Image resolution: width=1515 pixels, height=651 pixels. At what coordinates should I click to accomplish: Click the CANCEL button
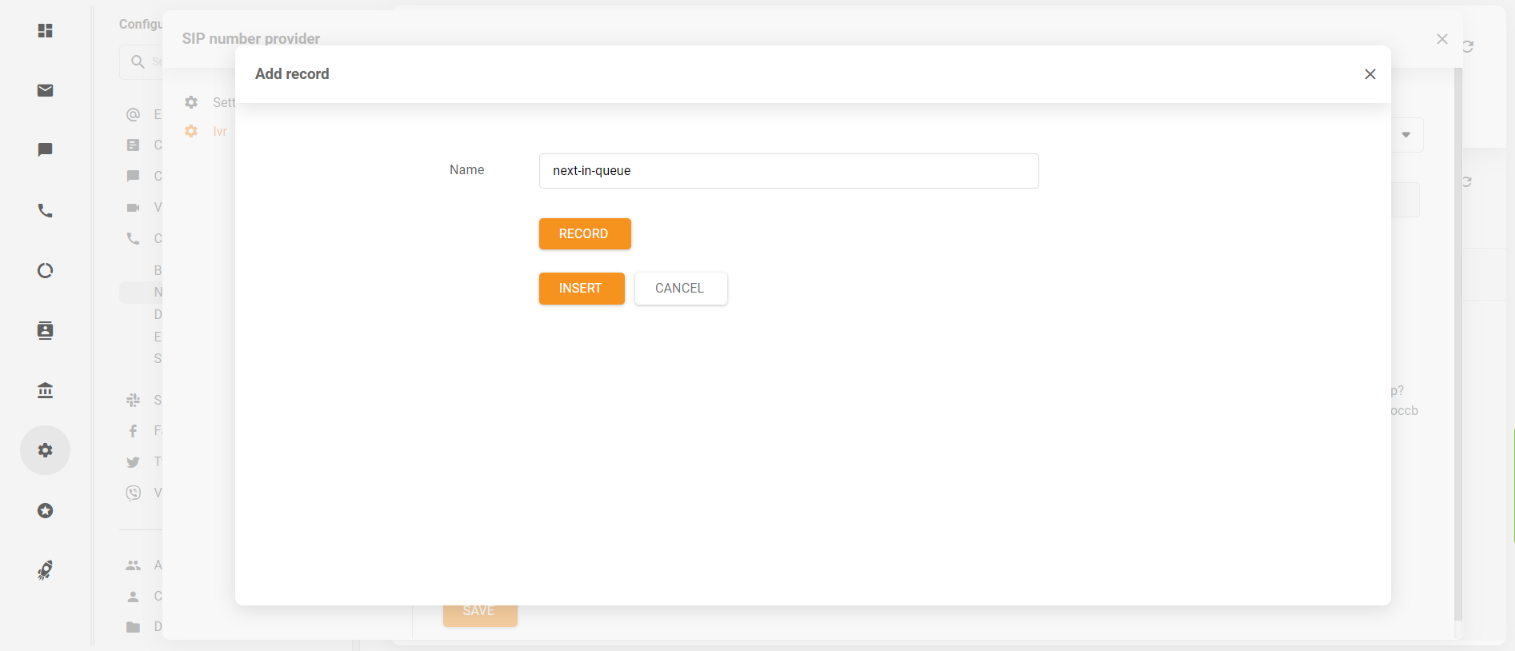pos(680,288)
